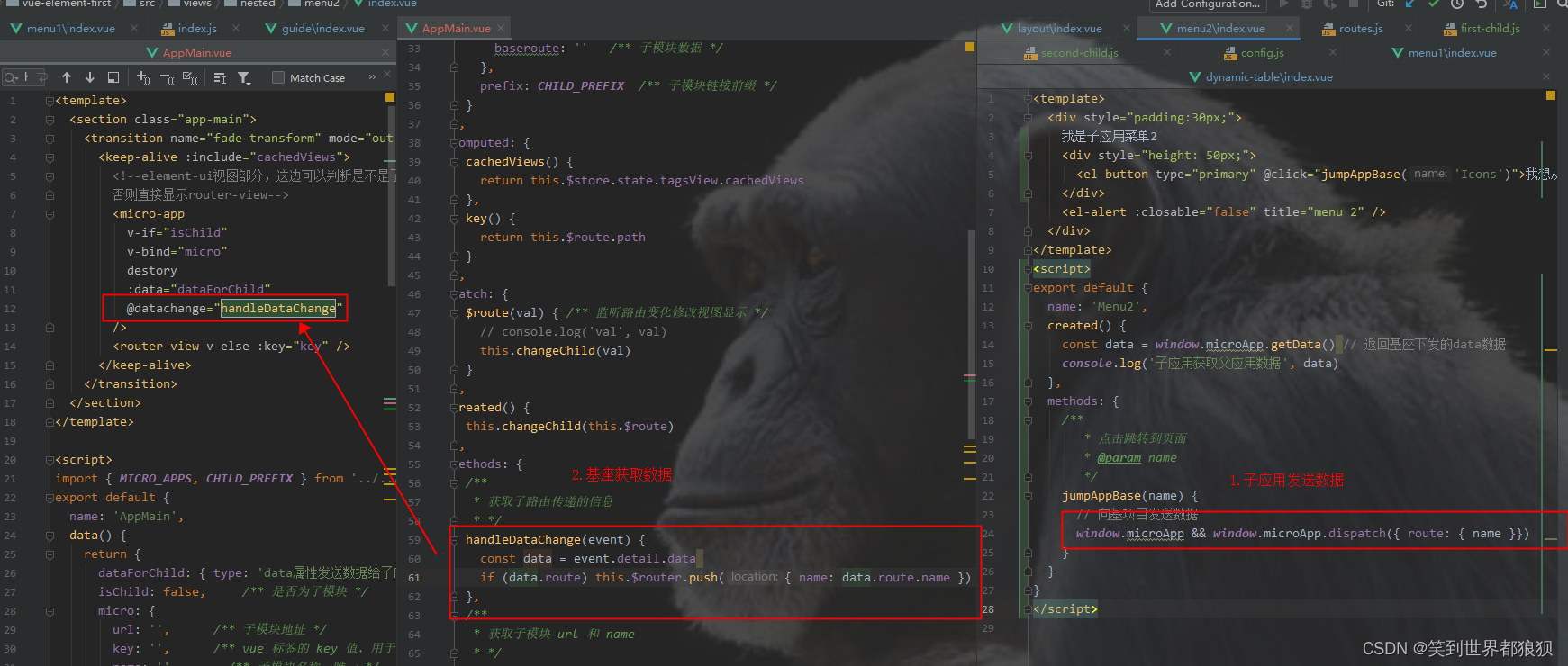Select all occurrences icon in find bar
Image resolution: width=1568 pixels, height=666 pixels.
click(x=190, y=78)
